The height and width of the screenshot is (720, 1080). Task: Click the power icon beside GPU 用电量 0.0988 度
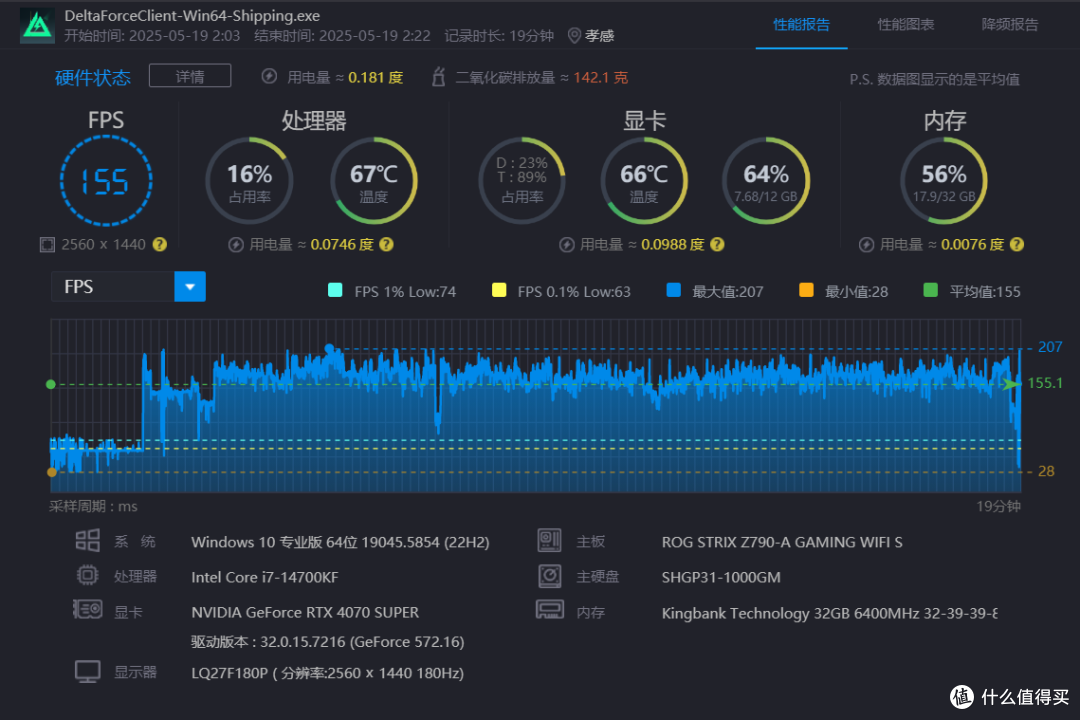coord(566,245)
